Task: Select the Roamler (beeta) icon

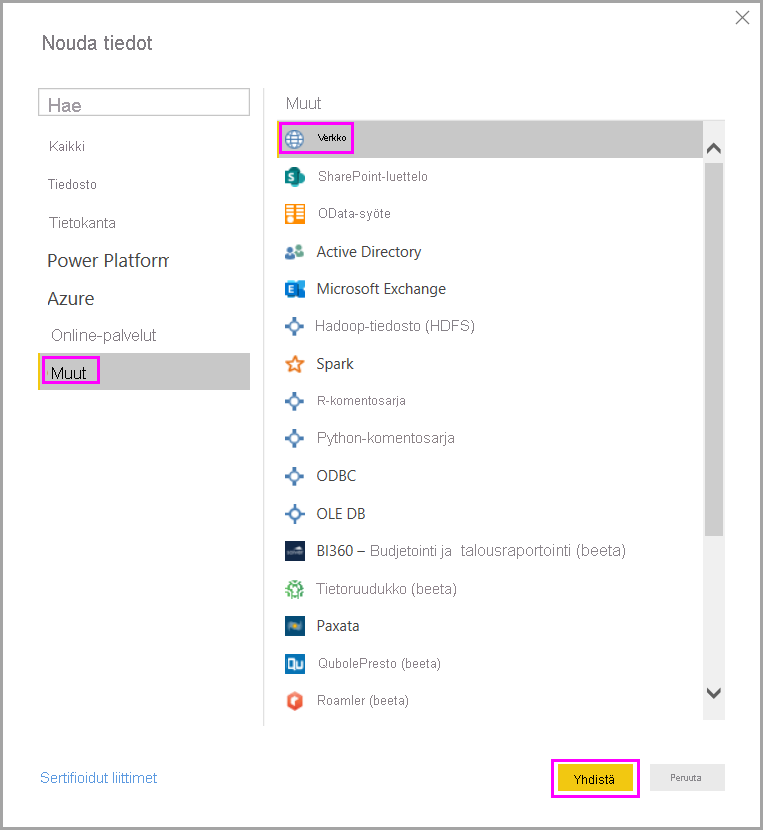Action: pos(294,701)
